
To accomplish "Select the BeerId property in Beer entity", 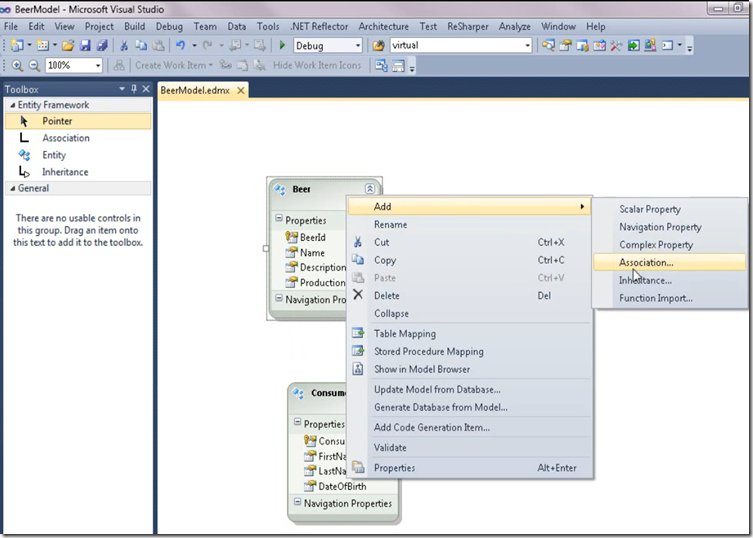I will tap(312, 237).
